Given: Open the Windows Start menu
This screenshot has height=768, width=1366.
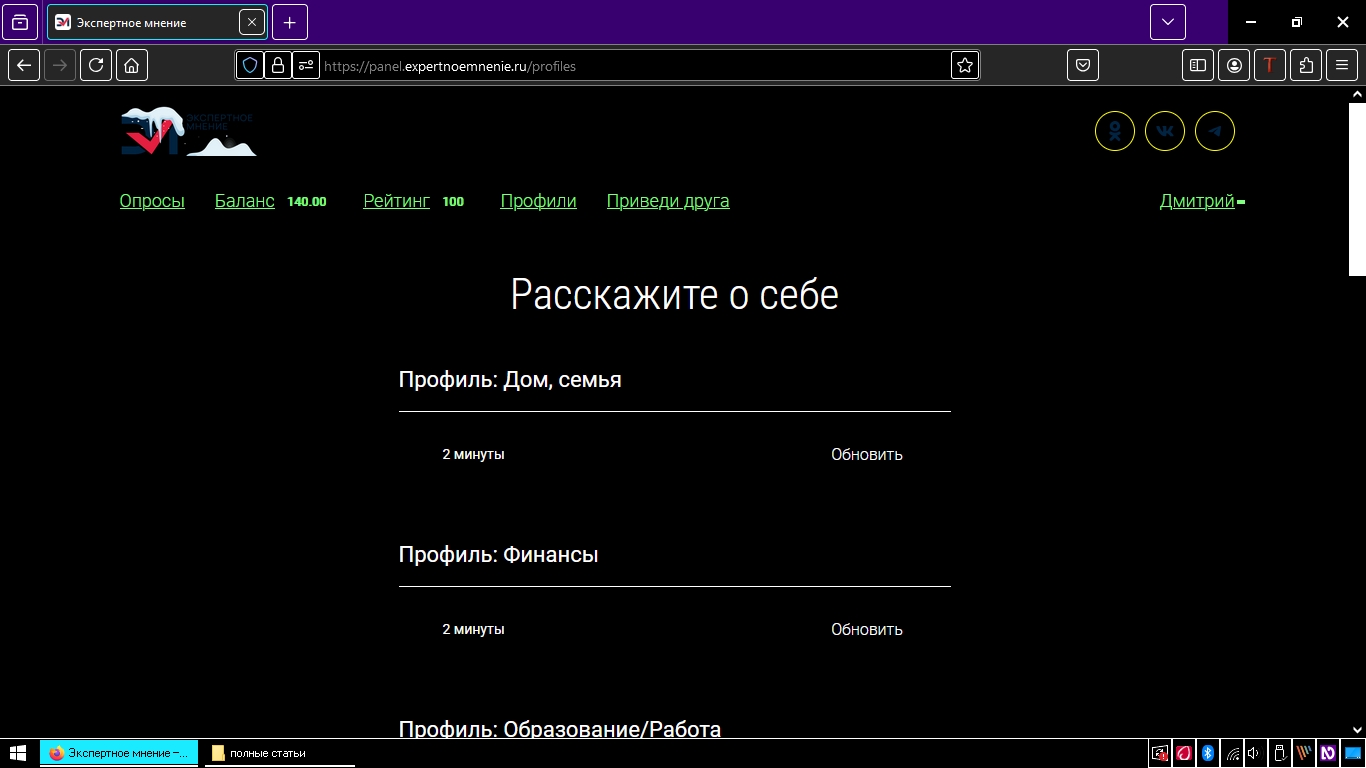Looking at the screenshot, I should click(x=18, y=753).
